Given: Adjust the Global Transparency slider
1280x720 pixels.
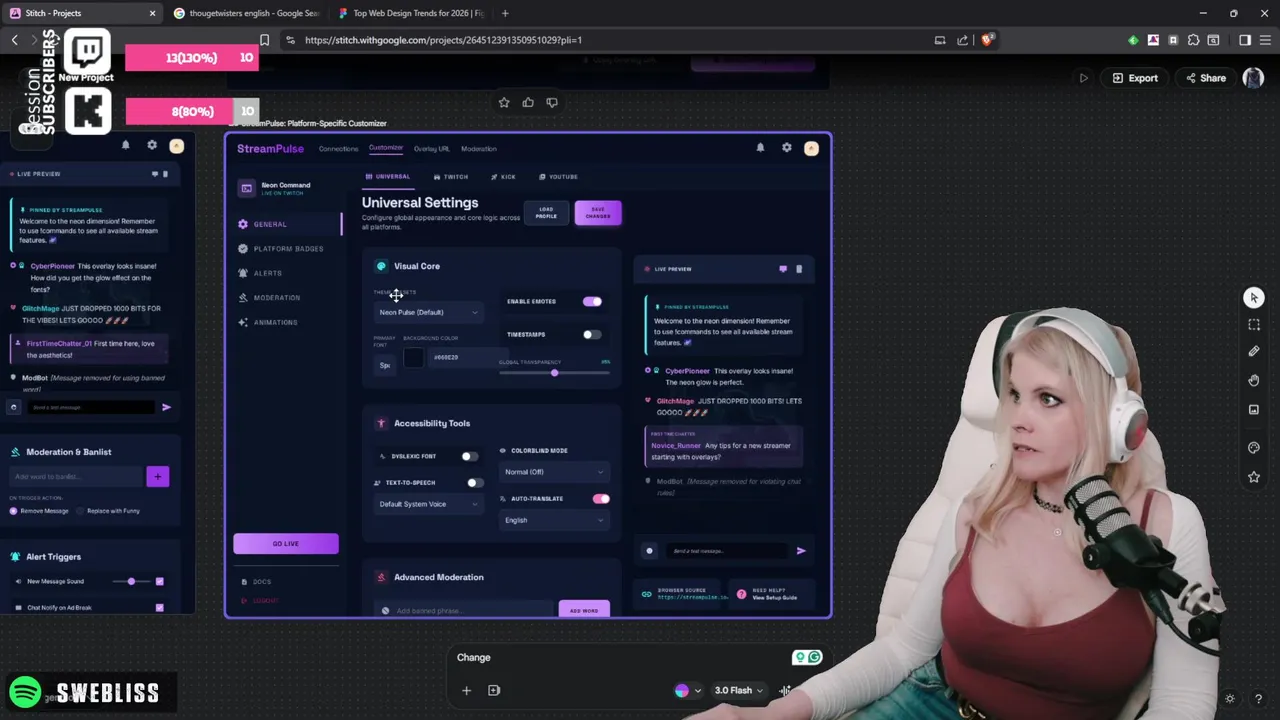Looking at the screenshot, I should [554, 373].
